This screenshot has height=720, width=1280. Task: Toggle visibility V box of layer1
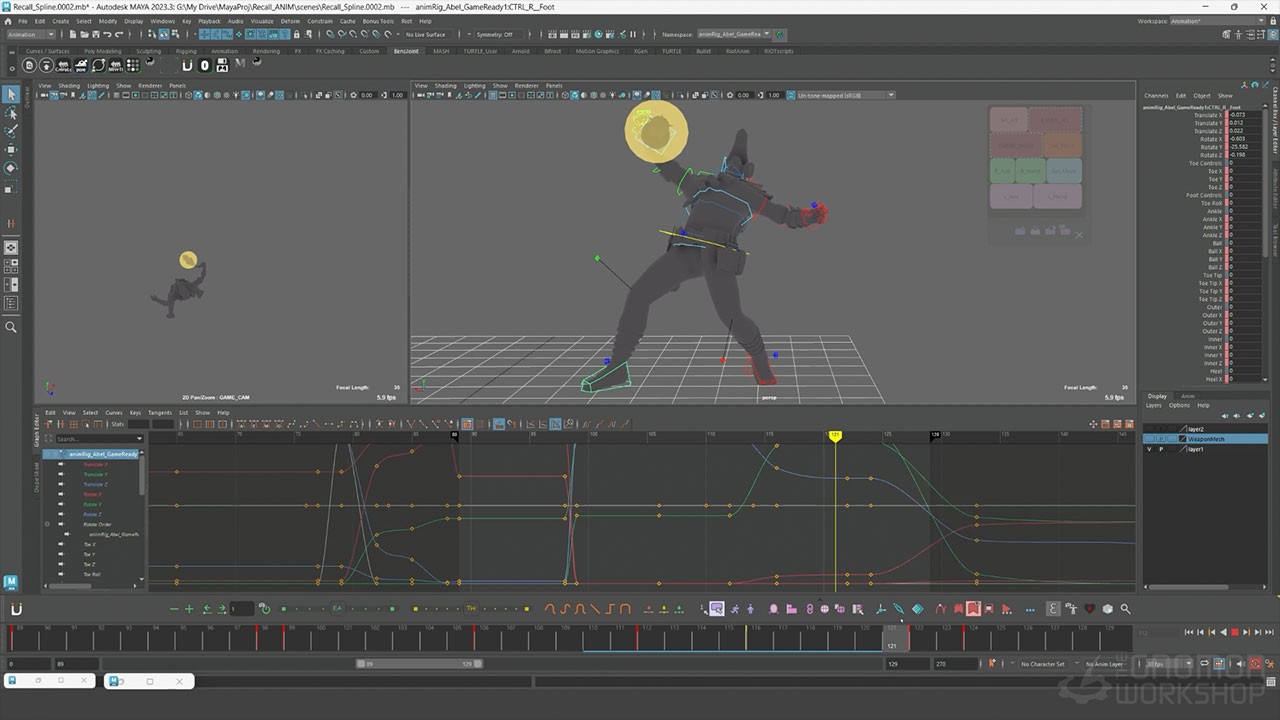pyautogui.click(x=1149, y=450)
